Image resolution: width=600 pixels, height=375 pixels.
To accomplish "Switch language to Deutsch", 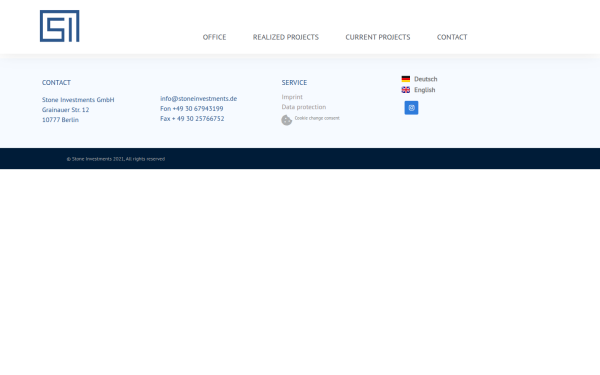I will click(x=426, y=79).
